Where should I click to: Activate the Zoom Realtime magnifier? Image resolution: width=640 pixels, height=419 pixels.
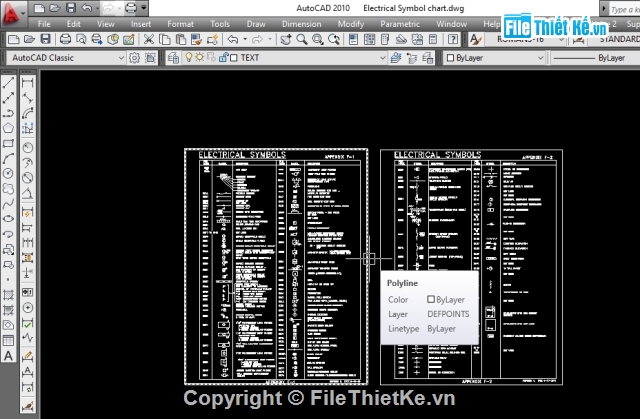click(302, 39)
